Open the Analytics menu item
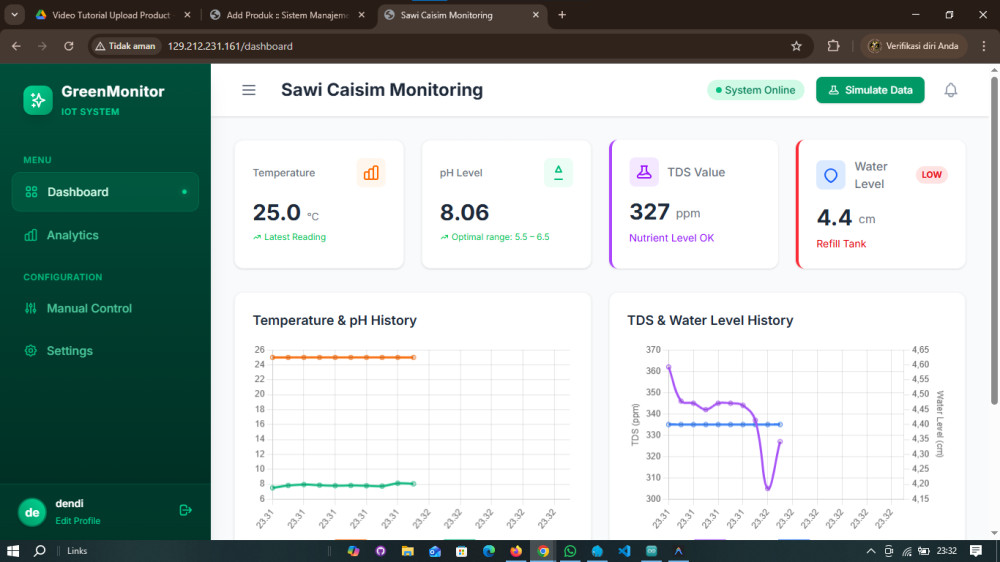This screenshot has height=562, width=1000. click(x=73, y=235)
